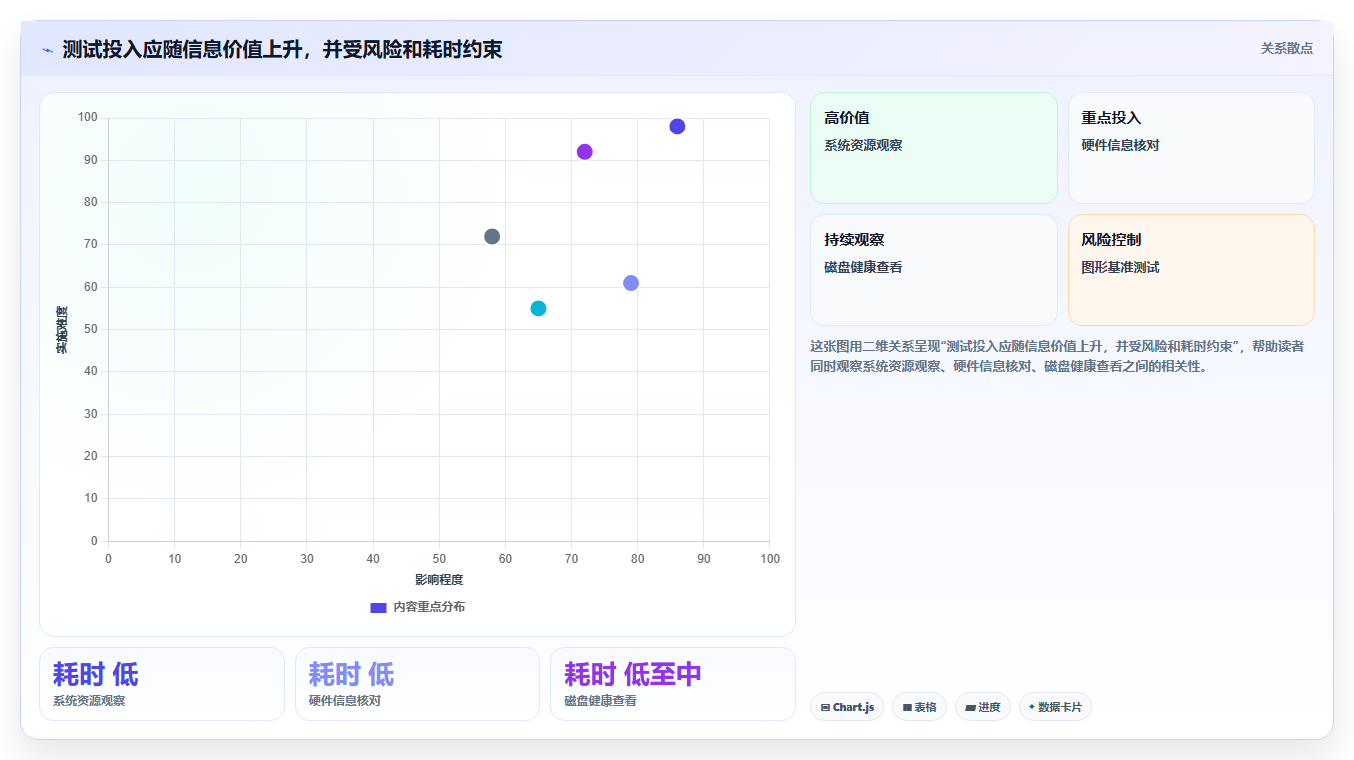Open the 风险控制 card
Viewport: 1354px width, 760px height.
pyautogui.click(x=1191, y=270)
